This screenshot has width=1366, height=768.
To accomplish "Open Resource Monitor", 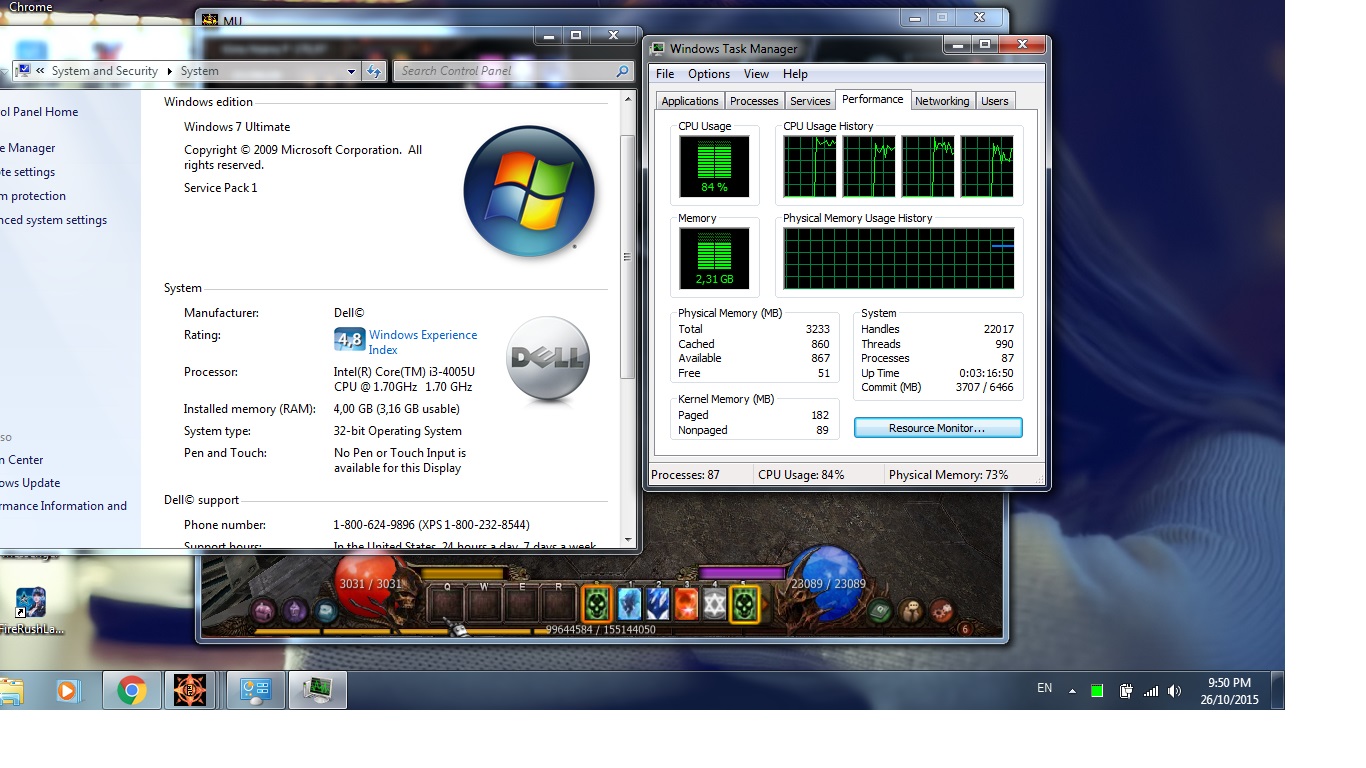I will 938,428.
